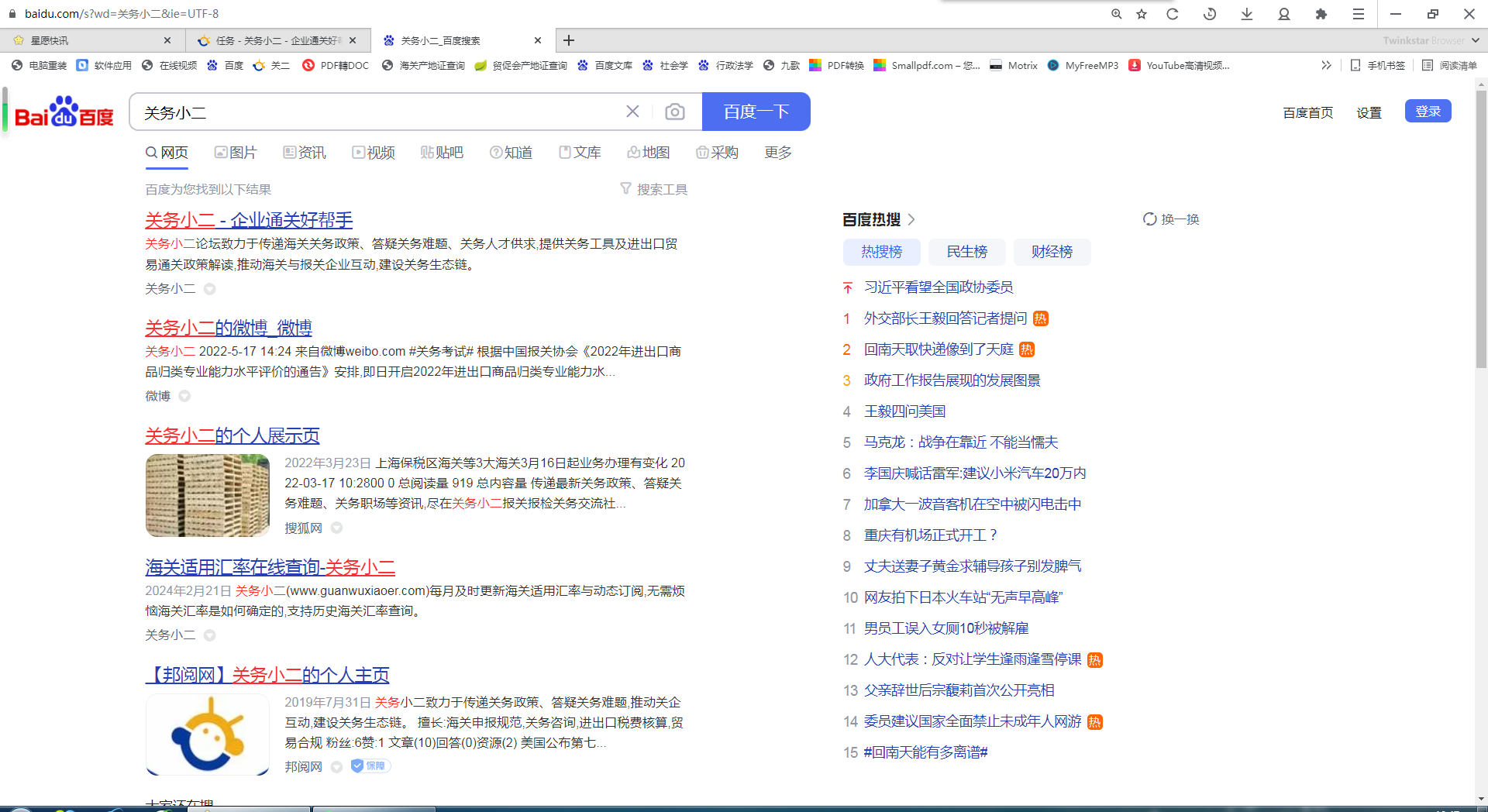The width and height of the screenshot is (1488, 812).
Task: Switch to the 知道 search tab
Action: tap(511, 153)
